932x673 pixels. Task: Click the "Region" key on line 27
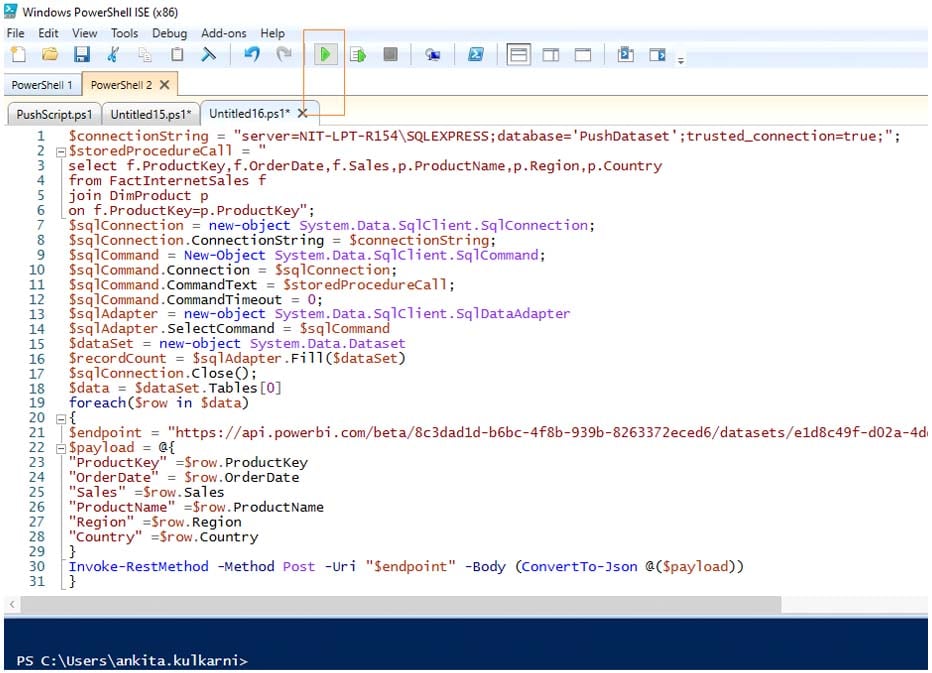101,522
